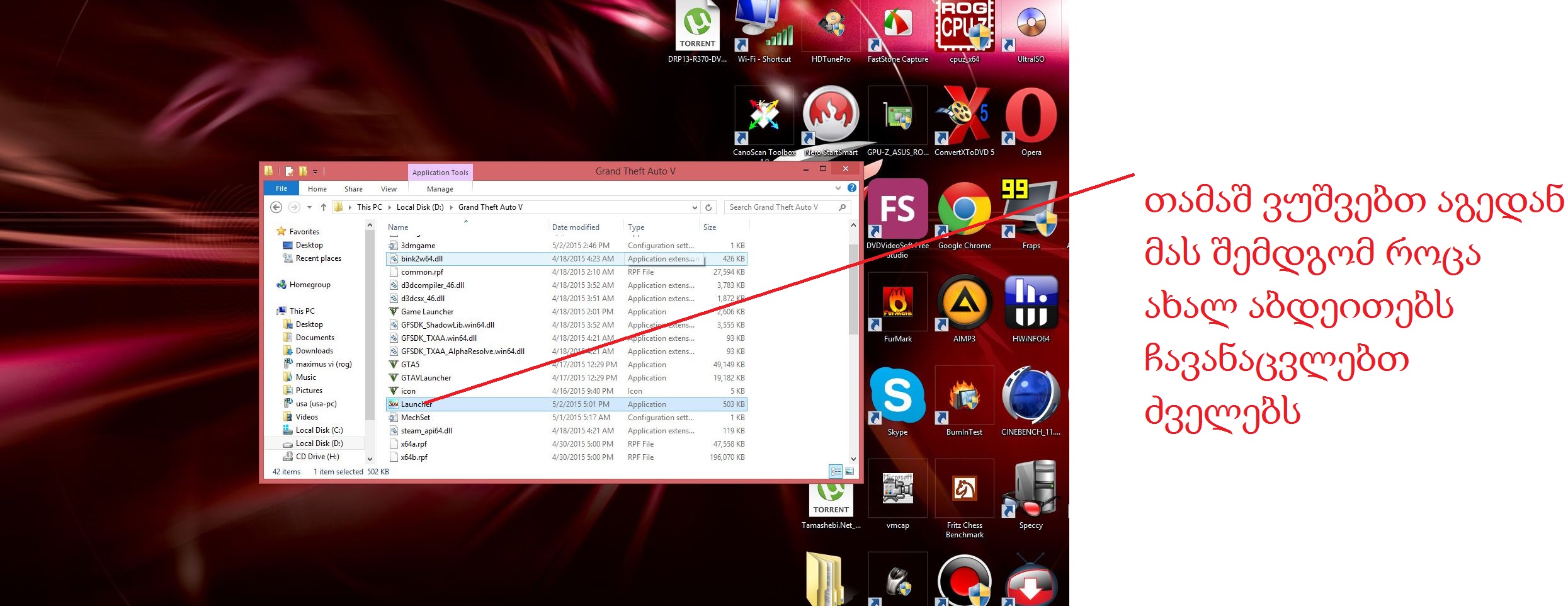Switch to the View ribbon tab

point(389,189)
